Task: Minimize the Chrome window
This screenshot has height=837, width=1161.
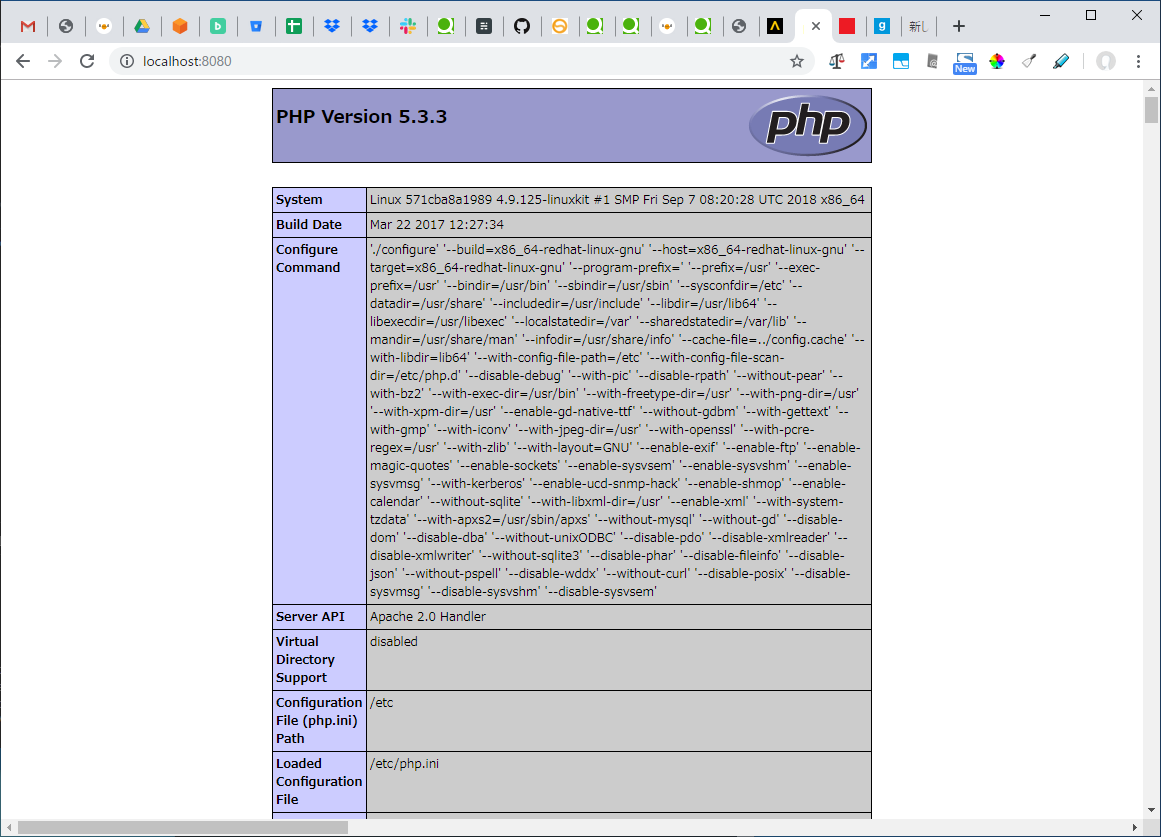Action: [1045, 15]
